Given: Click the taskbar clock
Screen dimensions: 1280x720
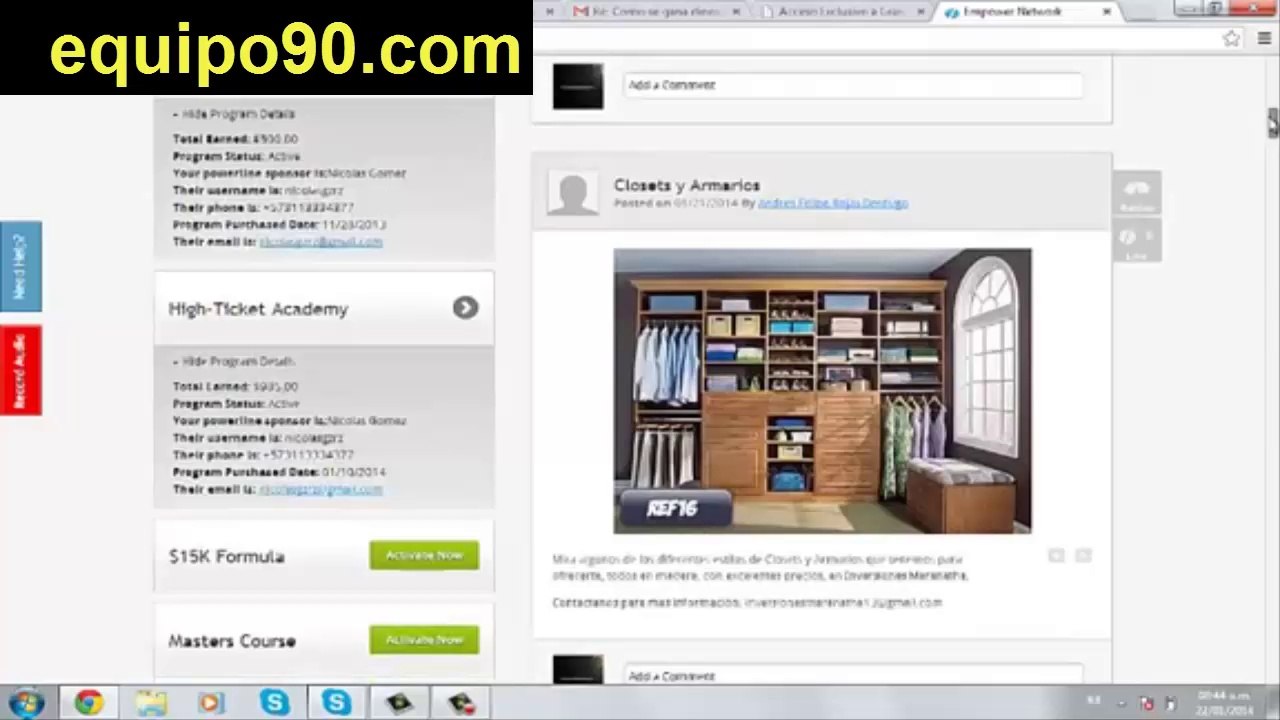Looking at the screenshot, I should click(1225, 703).
